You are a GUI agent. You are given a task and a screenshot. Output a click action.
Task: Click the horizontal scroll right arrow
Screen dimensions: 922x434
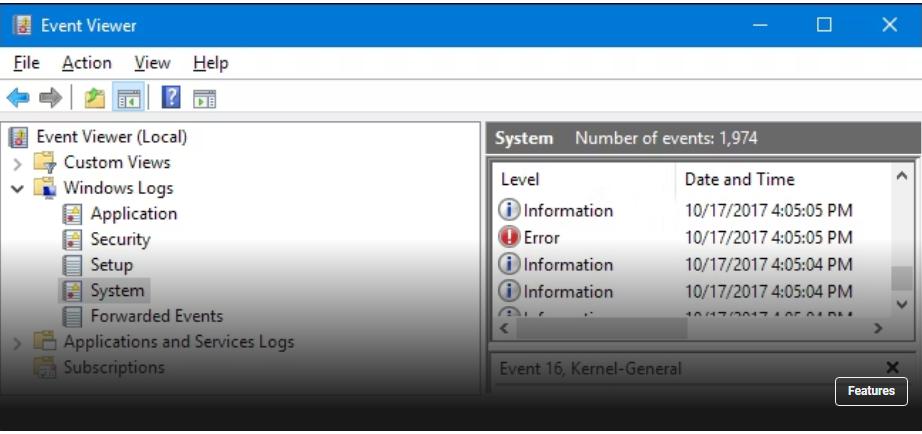[878, 328]
